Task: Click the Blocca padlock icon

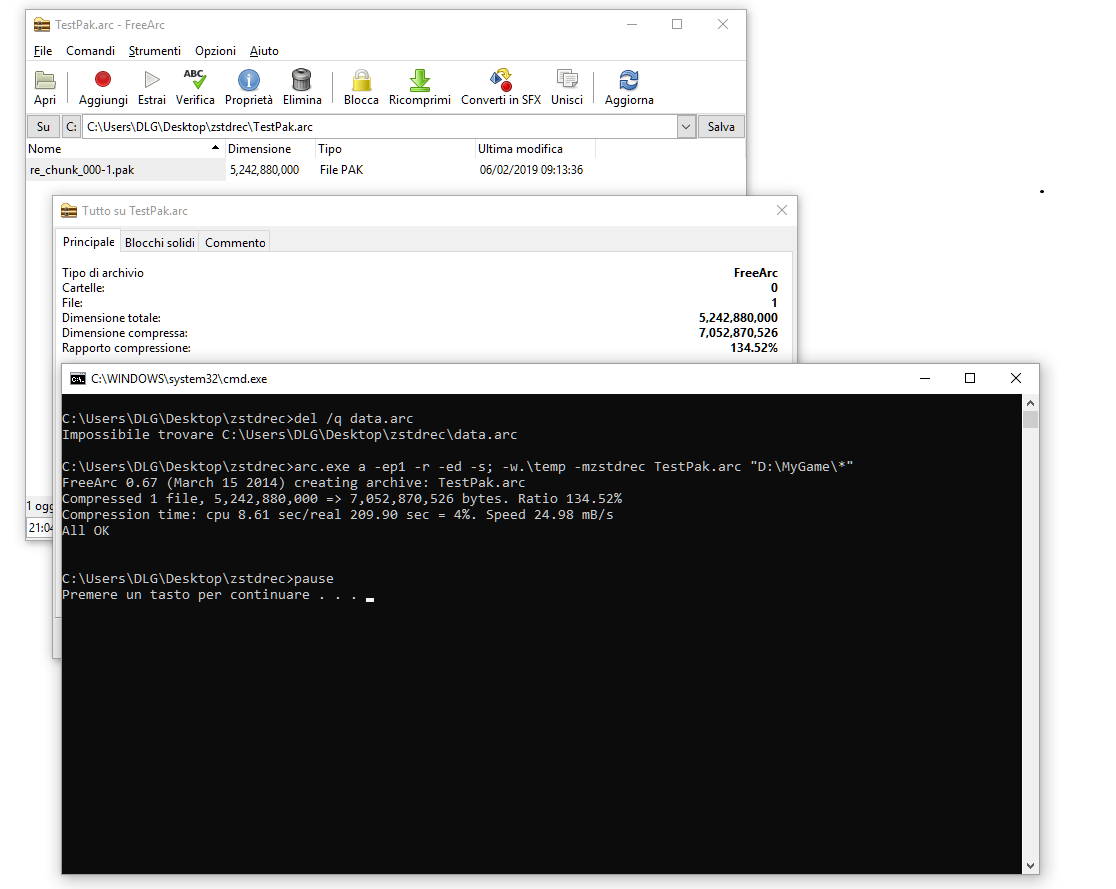Action: (x=362, y=80)
